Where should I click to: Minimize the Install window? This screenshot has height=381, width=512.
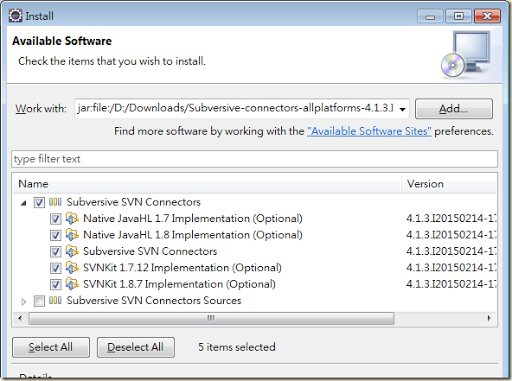point(430,16)
